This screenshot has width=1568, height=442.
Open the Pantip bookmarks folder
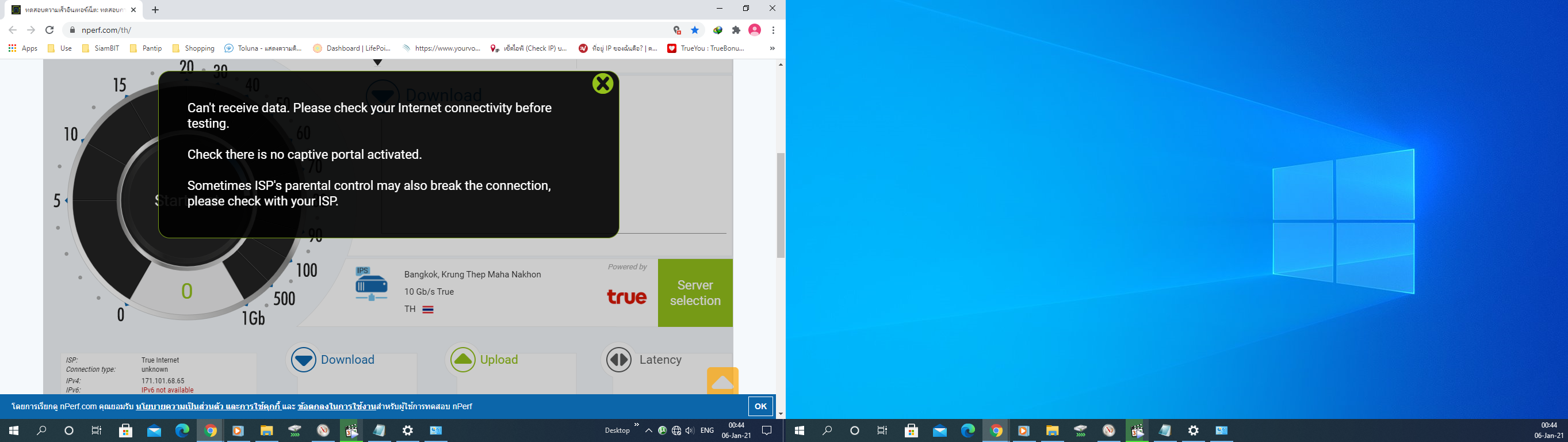[146, 48]
